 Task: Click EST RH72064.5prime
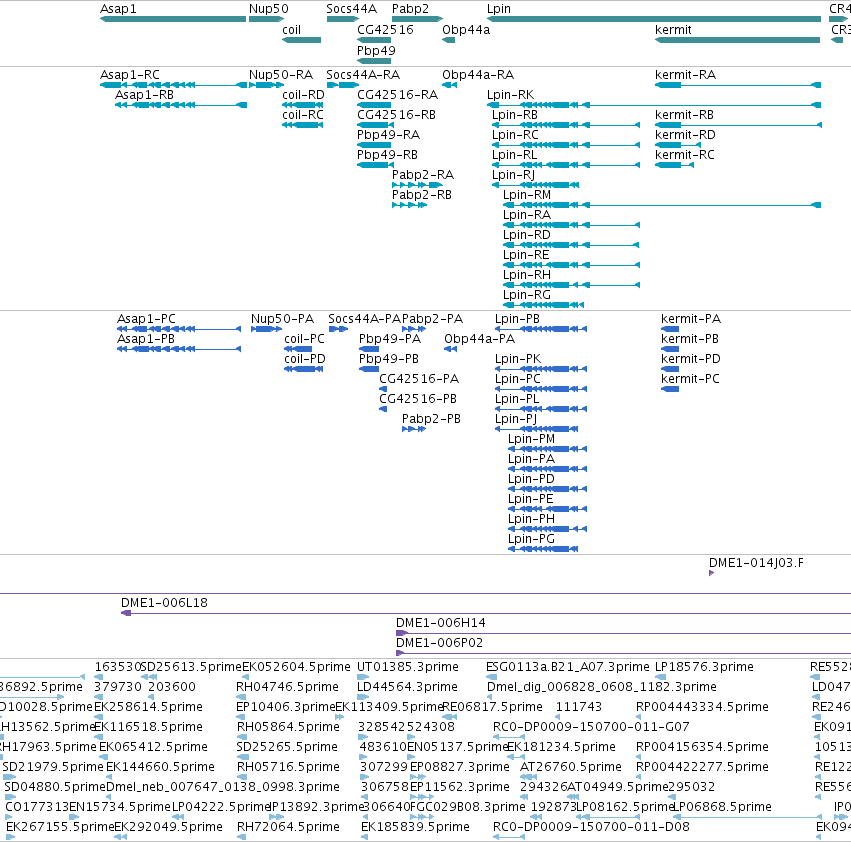(288, 827)
